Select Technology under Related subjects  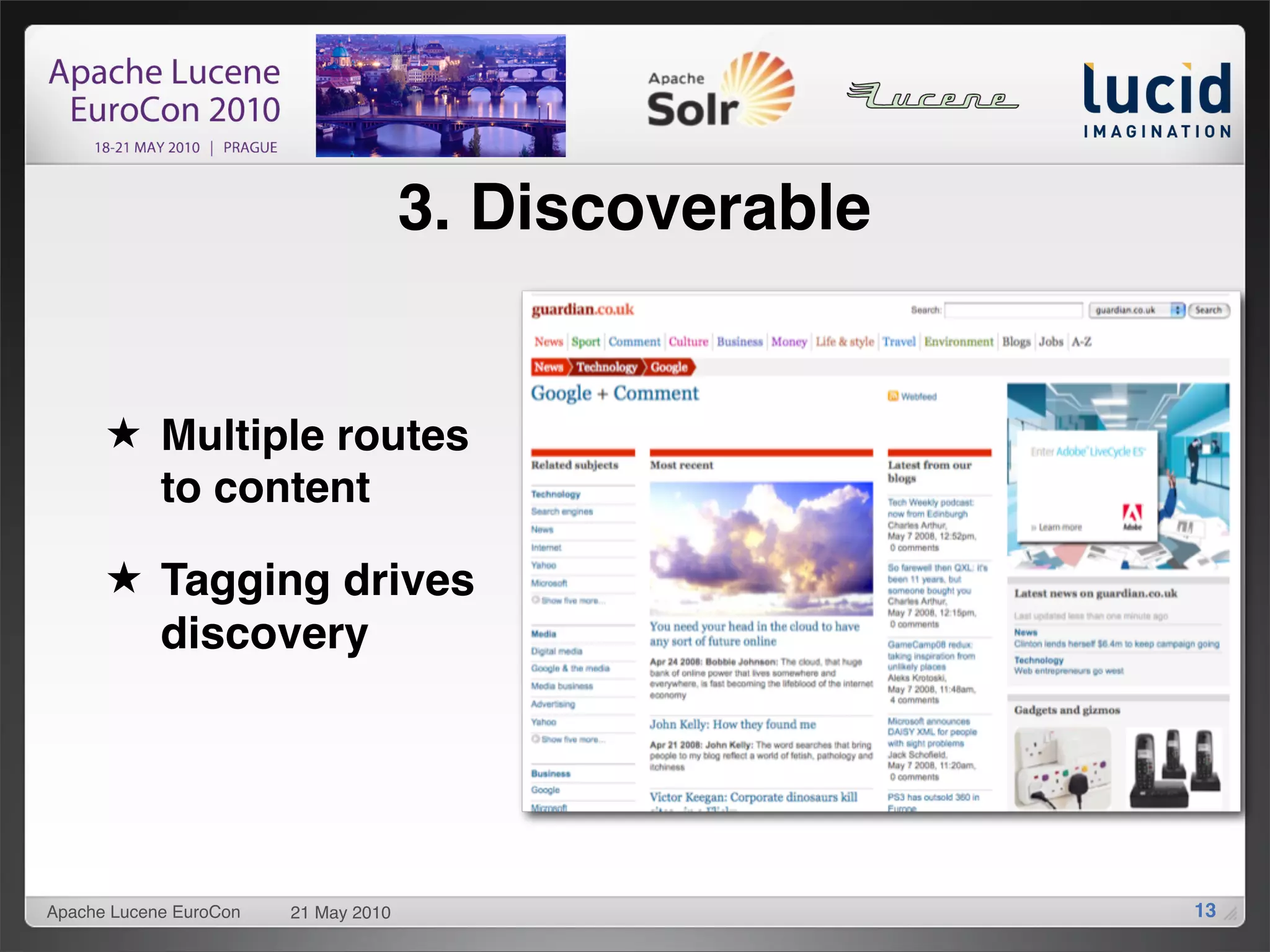click(x=556, y=494)
